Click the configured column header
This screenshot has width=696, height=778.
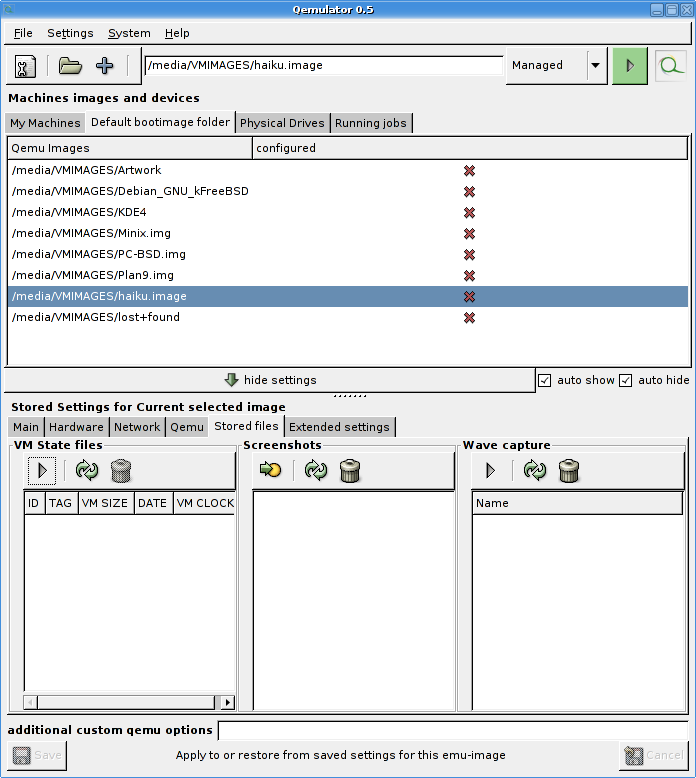tap(470, 148)
